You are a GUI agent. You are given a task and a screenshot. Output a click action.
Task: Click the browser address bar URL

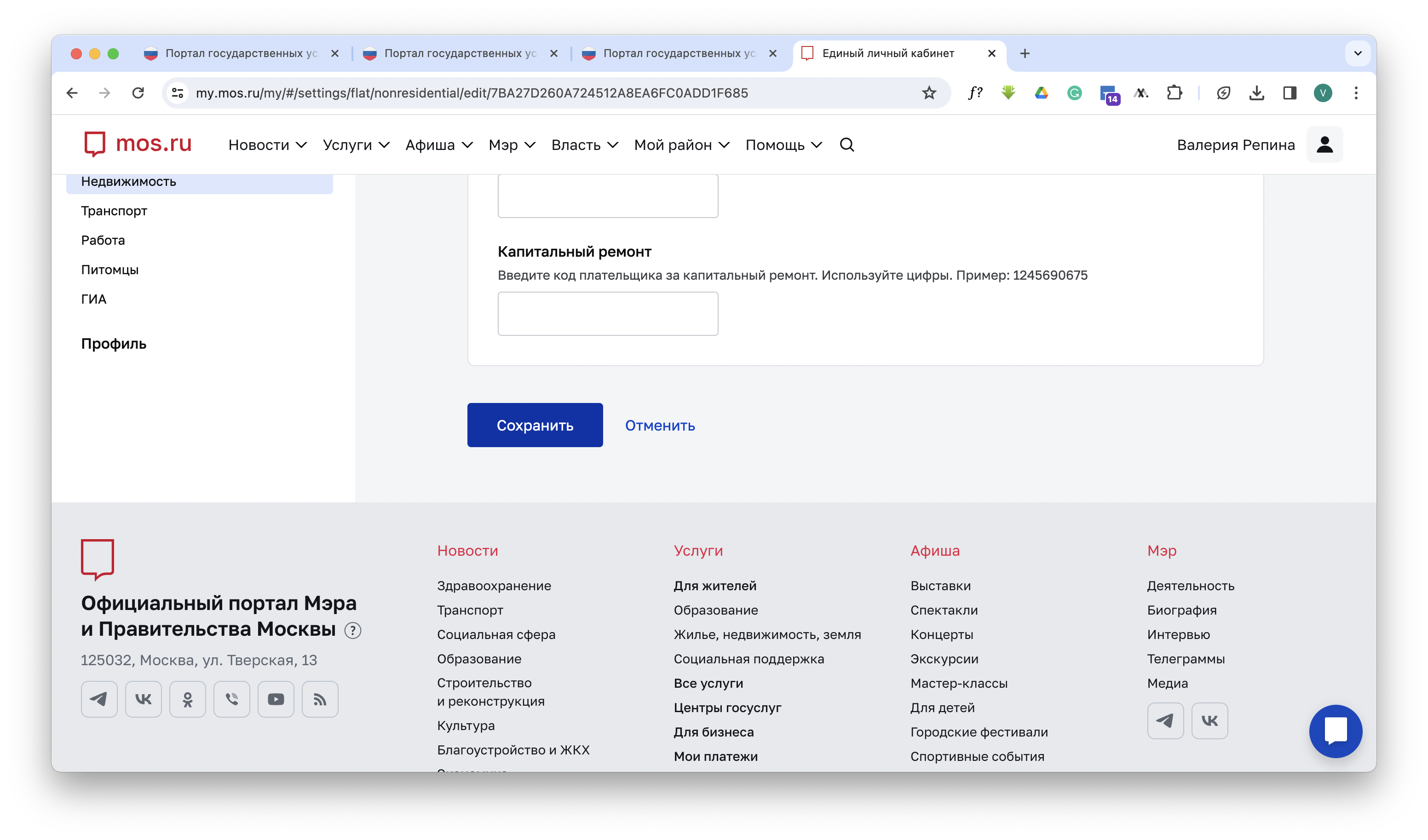tap(472, 93)
